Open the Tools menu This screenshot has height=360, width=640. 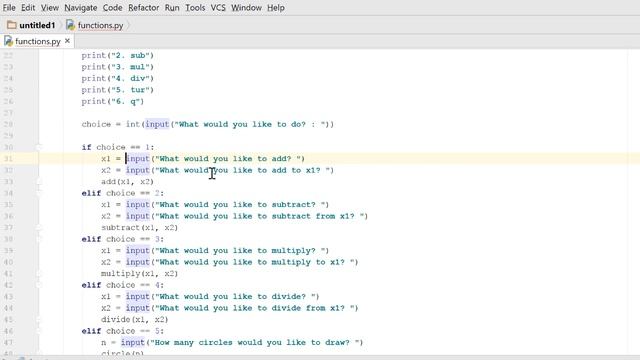point(195,8)
